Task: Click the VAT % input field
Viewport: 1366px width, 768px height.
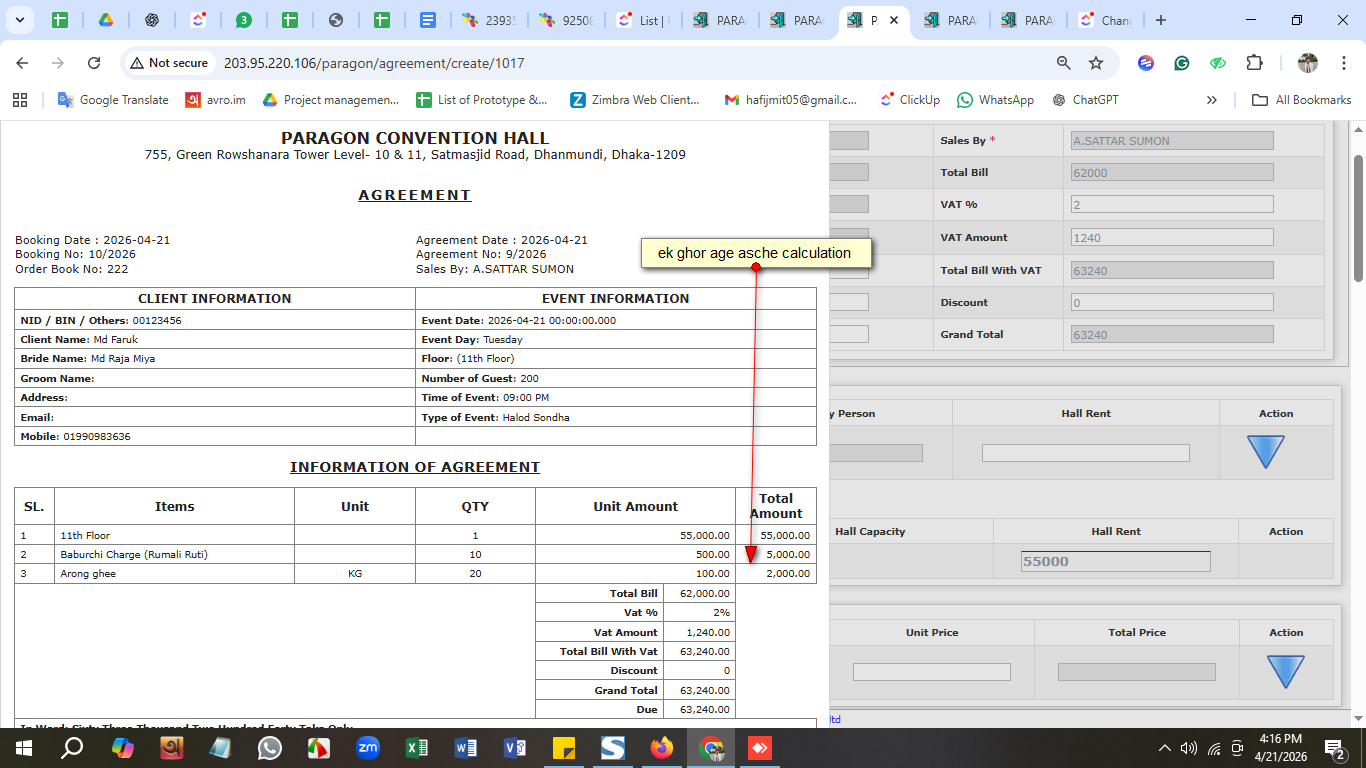Action: tap(1171, 204)
